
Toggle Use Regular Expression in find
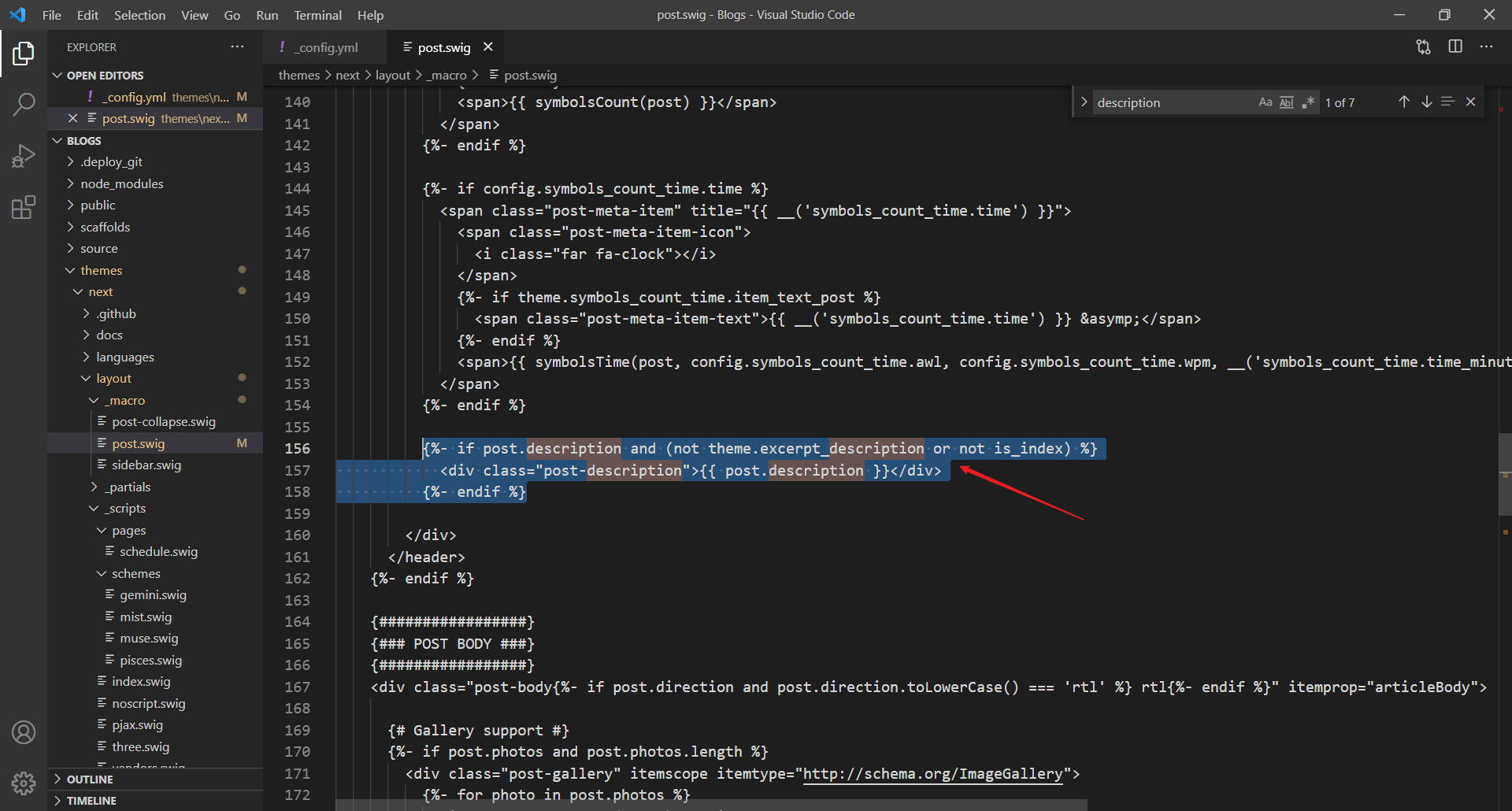pyautogui.click(x=1308, y=102)
